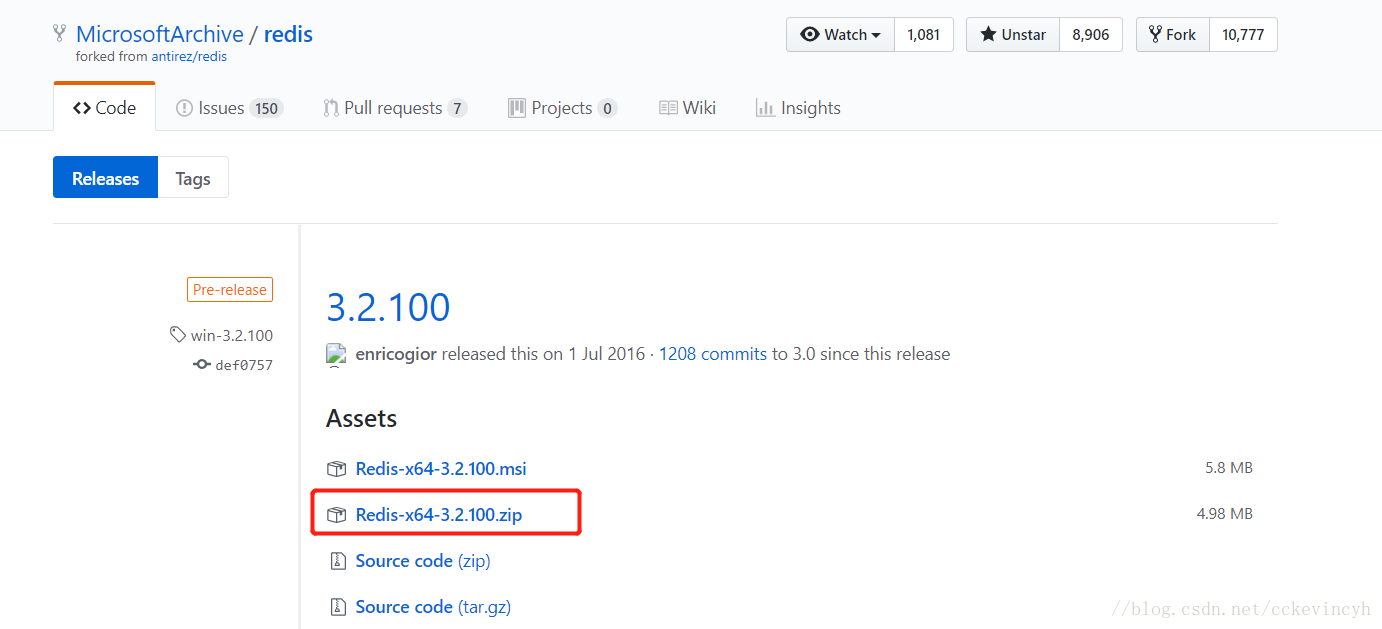Download Source code (tar.gz)

[433, 607]
